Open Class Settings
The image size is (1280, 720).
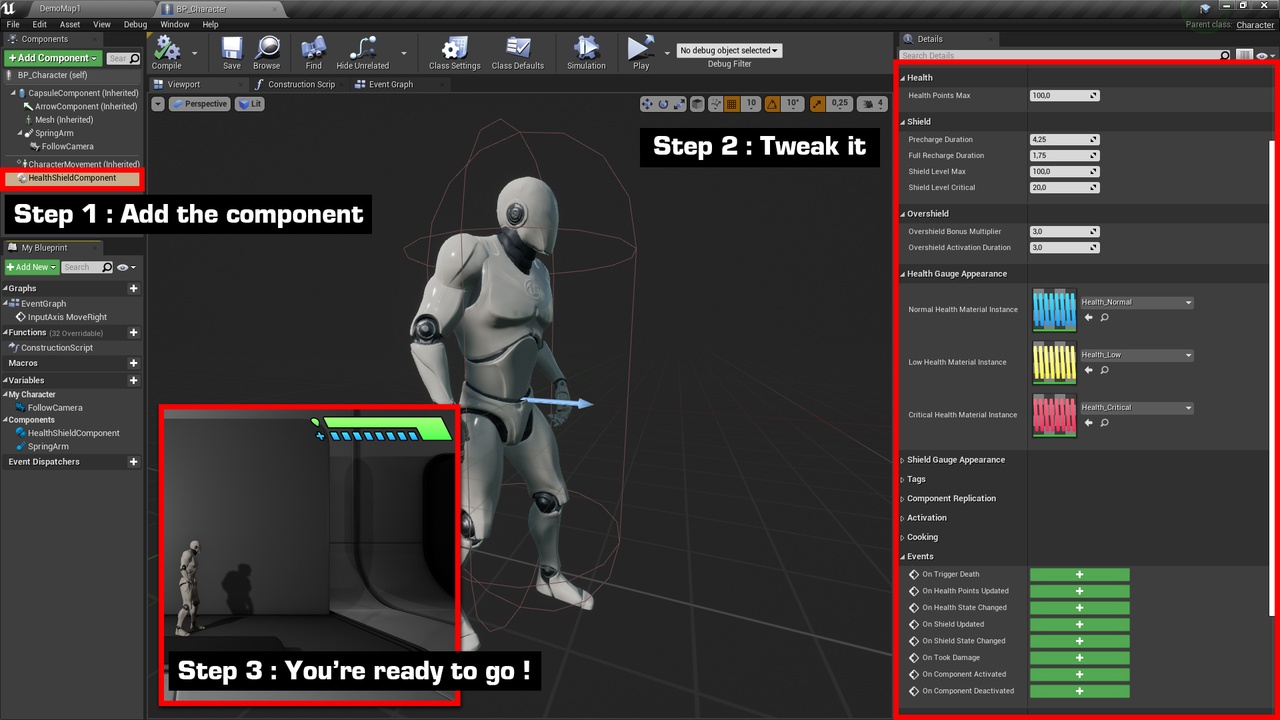(x=454, y=49)
